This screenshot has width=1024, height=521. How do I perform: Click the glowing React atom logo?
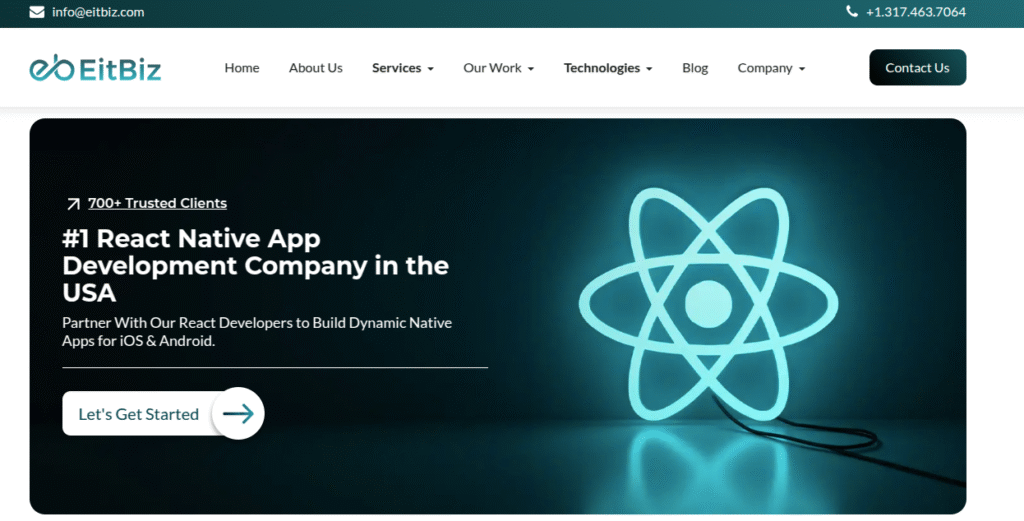coord(709,301)
